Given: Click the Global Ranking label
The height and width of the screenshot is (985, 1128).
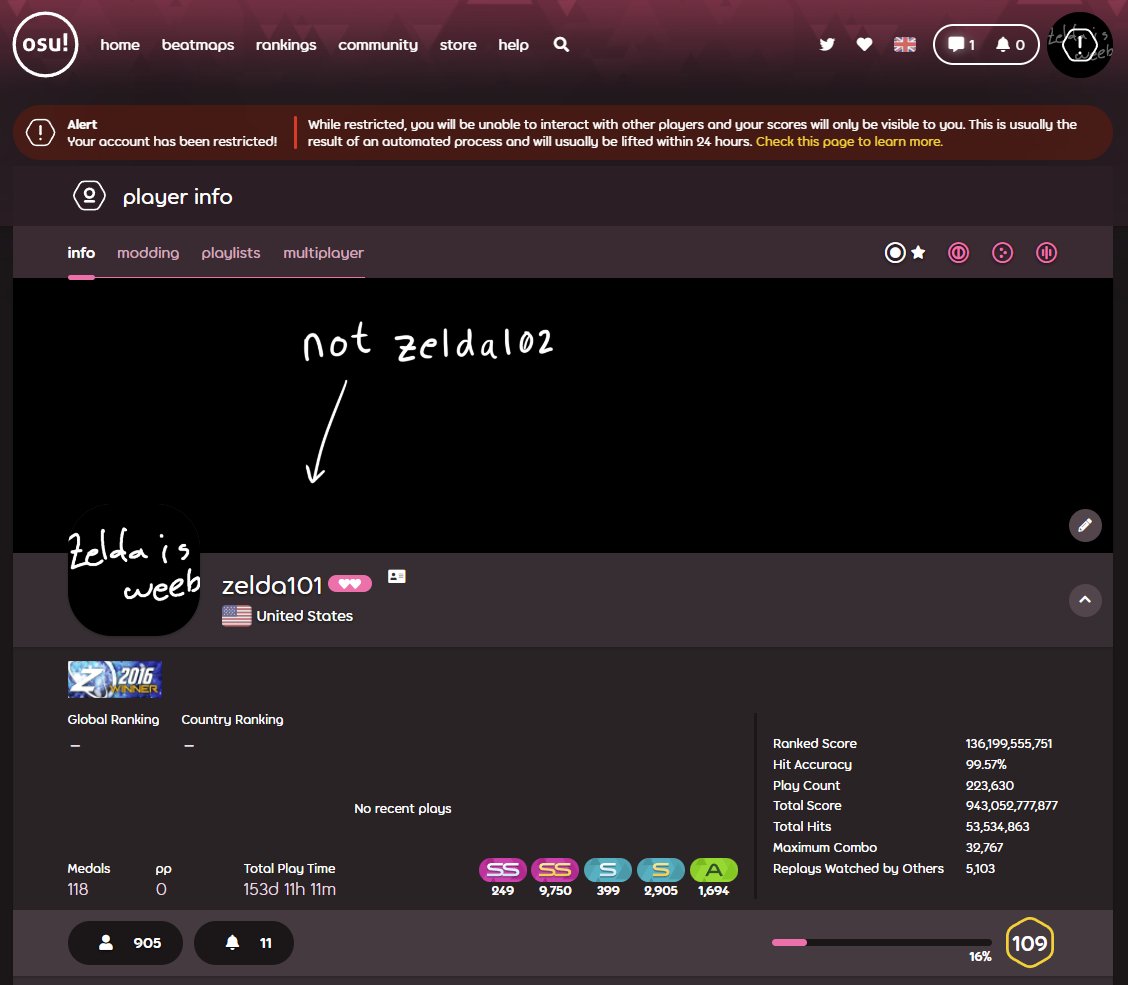Looking at the screenshot, I should 113,720.
